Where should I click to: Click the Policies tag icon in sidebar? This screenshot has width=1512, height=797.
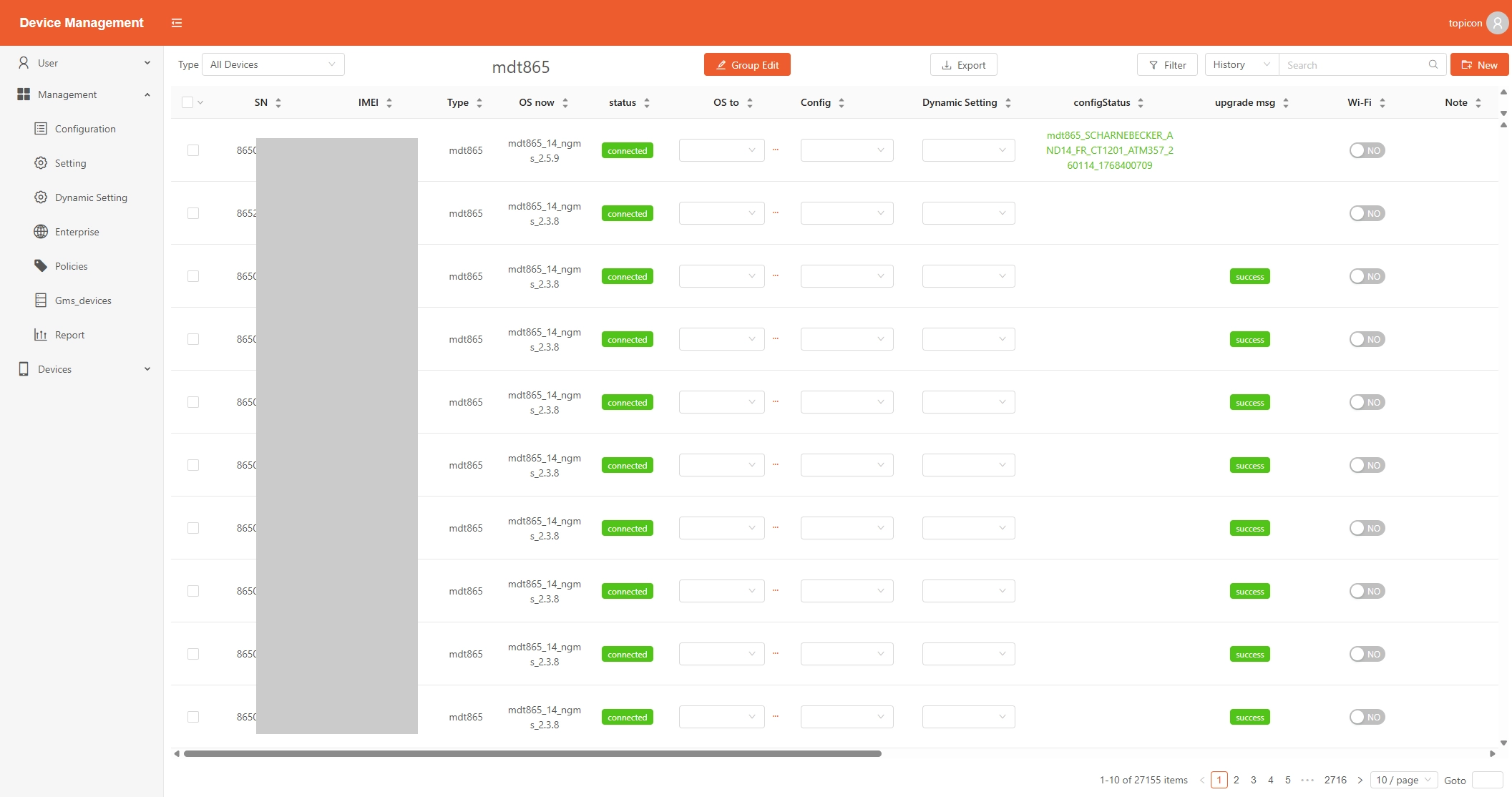41,266
